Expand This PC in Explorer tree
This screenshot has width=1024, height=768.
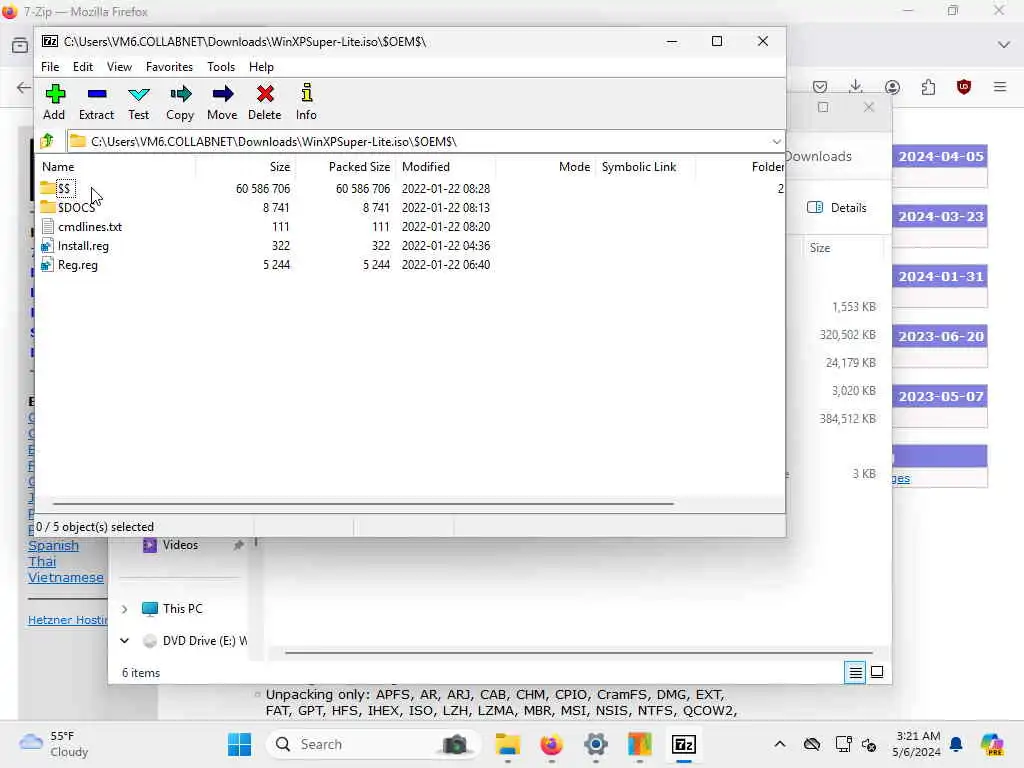(x=124, y=609)
